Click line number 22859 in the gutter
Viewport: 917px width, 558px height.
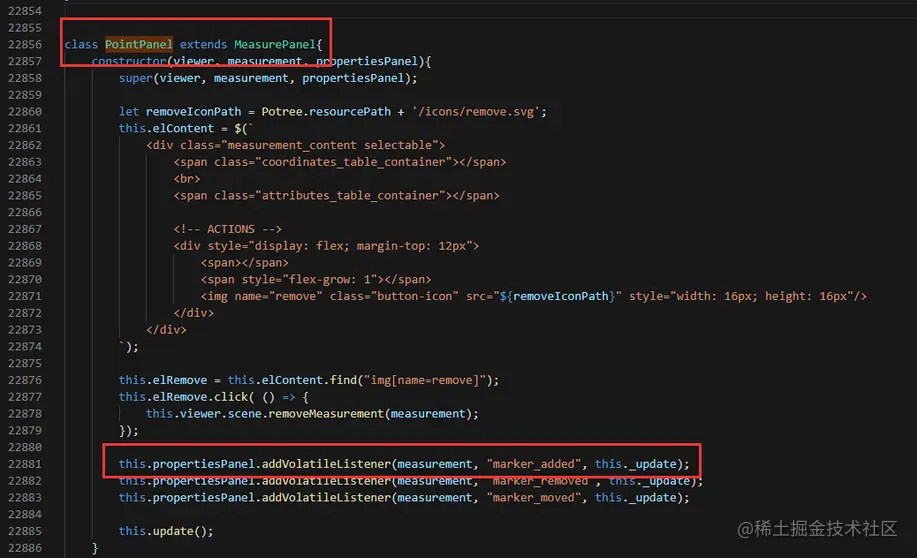coord(25,95)
